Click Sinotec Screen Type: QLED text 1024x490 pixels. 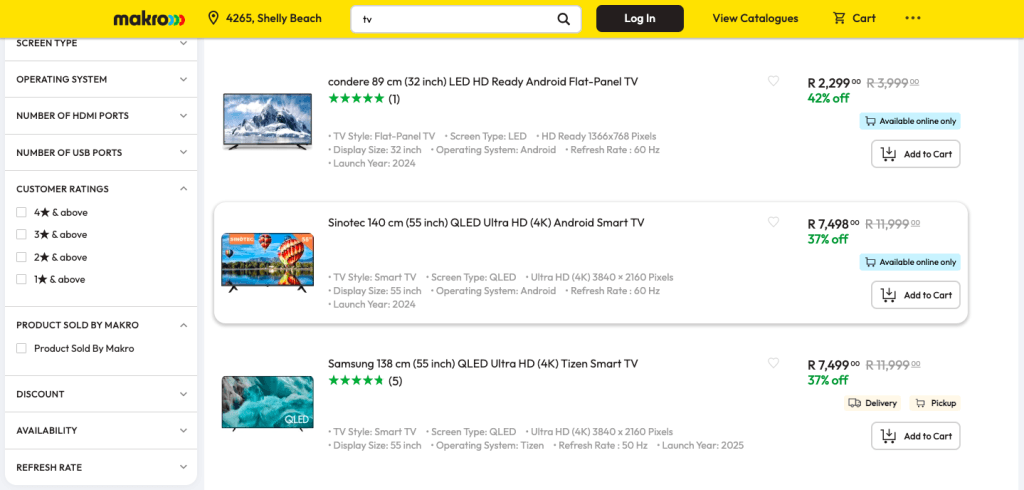(x=473, y=277)
